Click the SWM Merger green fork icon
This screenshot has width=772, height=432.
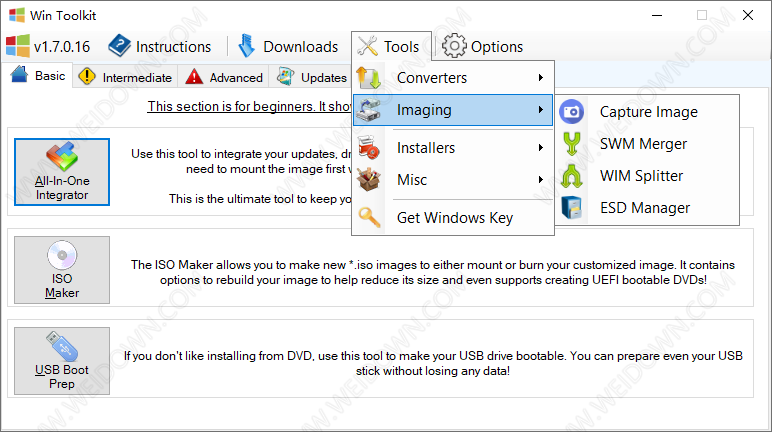[572, 144]
